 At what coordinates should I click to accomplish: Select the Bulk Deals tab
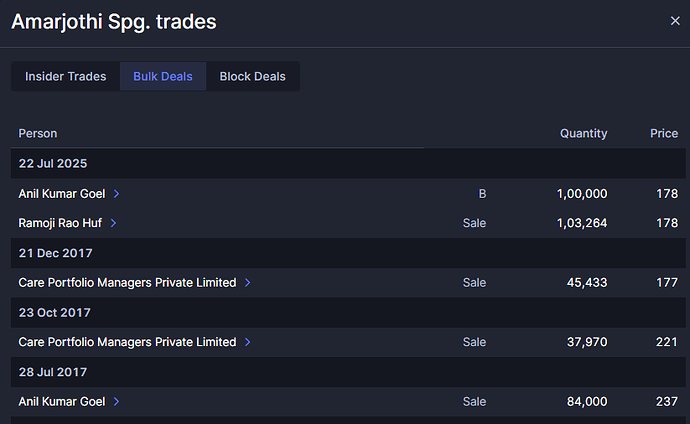coord(163,77)
